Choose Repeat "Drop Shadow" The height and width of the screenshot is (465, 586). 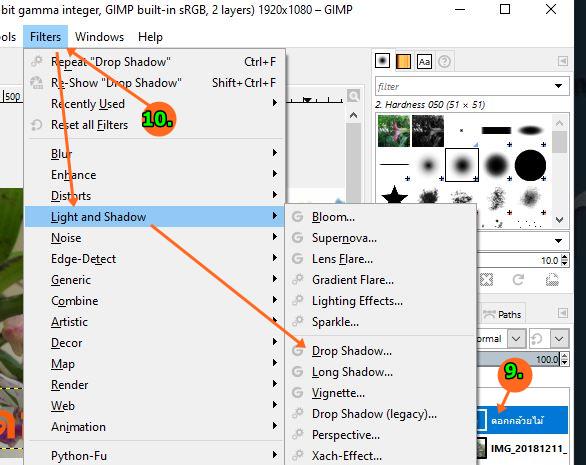coord(154,62)
